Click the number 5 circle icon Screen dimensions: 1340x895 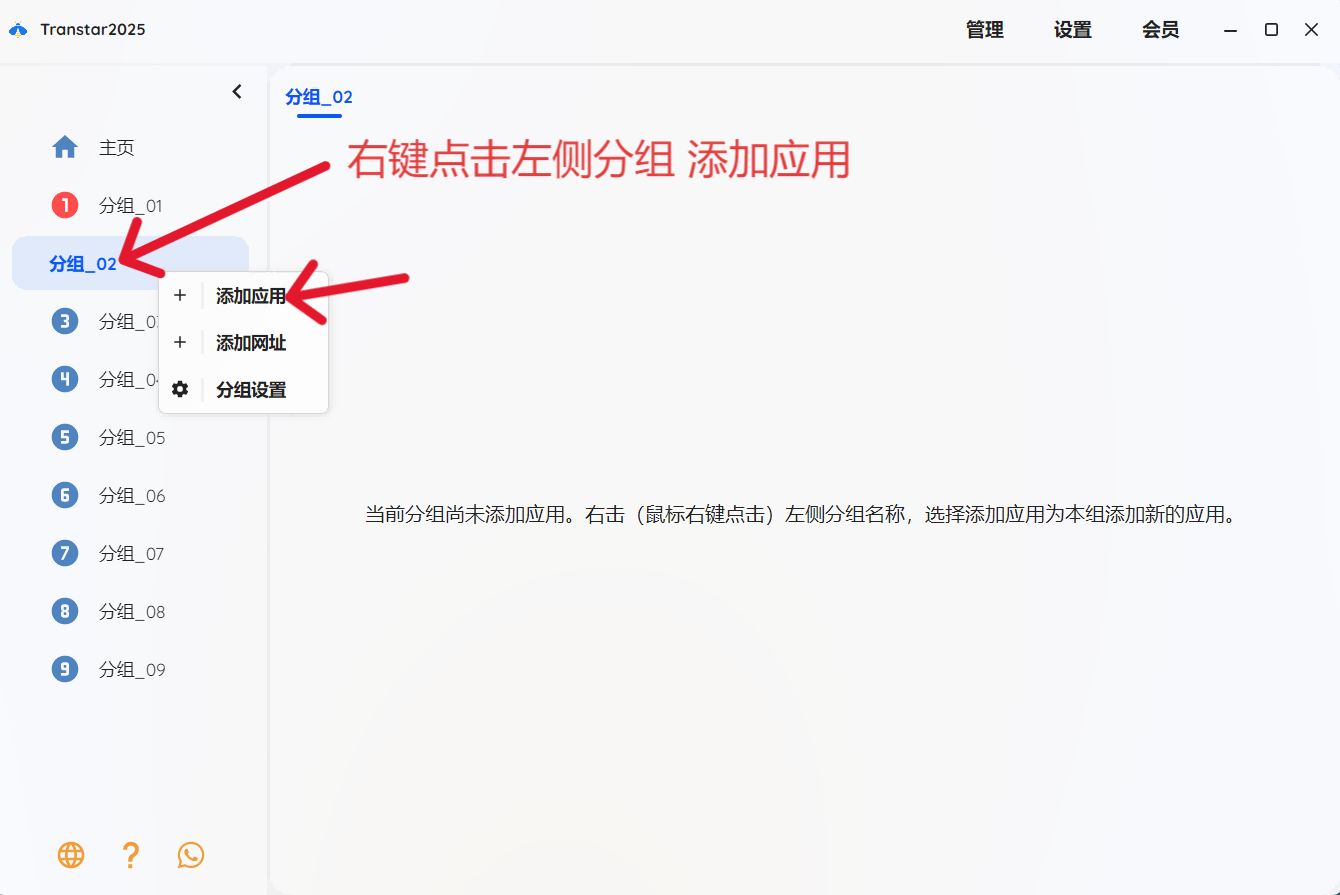tap(65, 438)
